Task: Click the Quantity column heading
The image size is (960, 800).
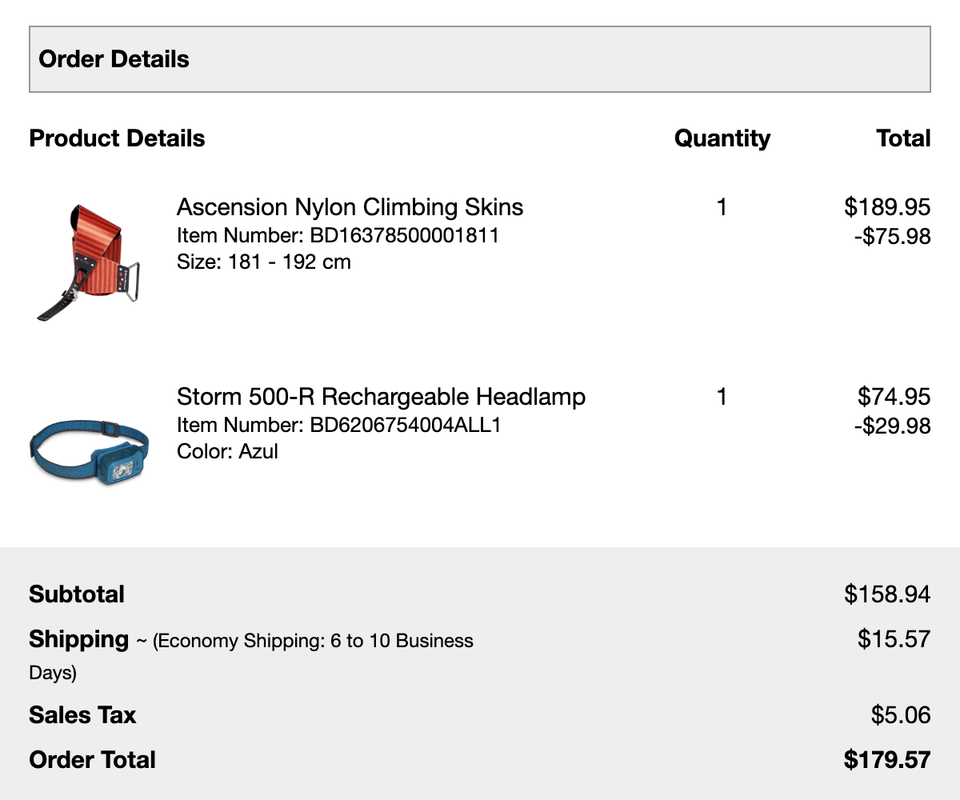Action: [722, 139]
